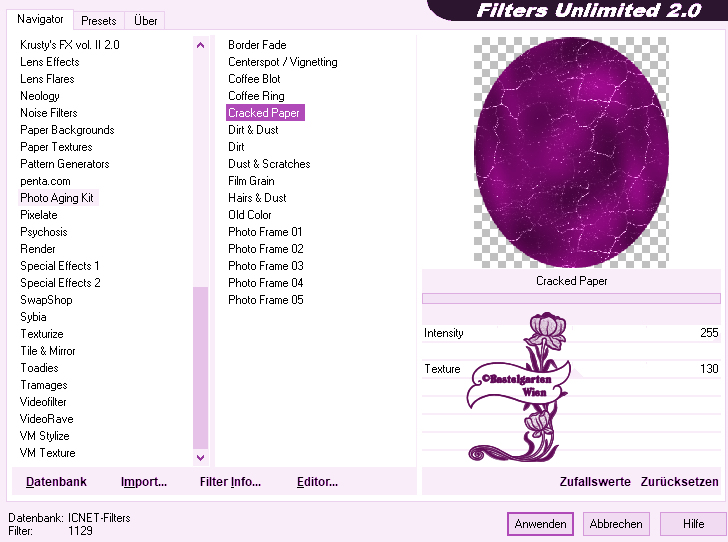This screenshot has width=728, height=542.
Task: Choose the Dirt filter
Action: 236,147
